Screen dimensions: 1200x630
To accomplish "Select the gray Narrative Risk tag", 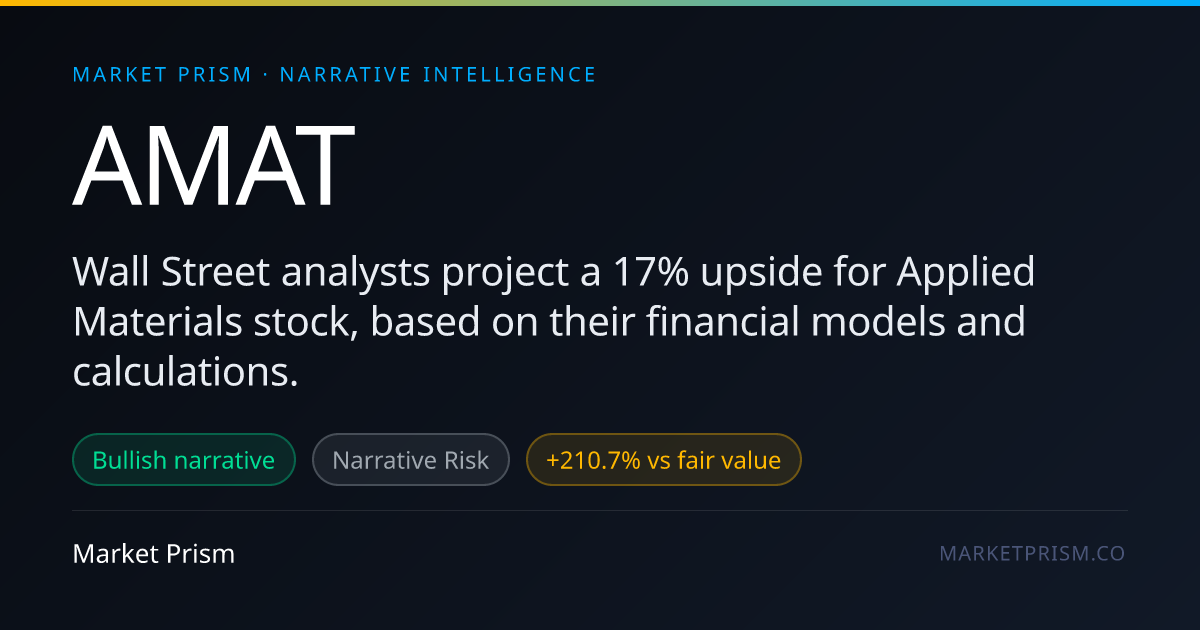I will point(411,460).
